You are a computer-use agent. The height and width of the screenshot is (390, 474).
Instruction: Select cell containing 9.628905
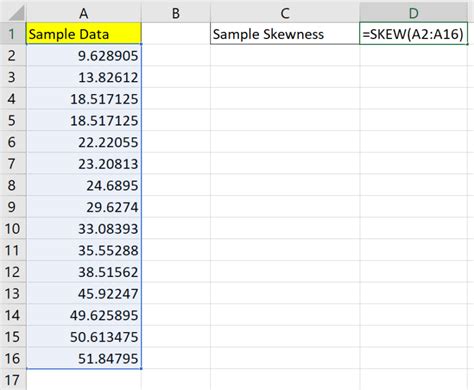[84, 55]
